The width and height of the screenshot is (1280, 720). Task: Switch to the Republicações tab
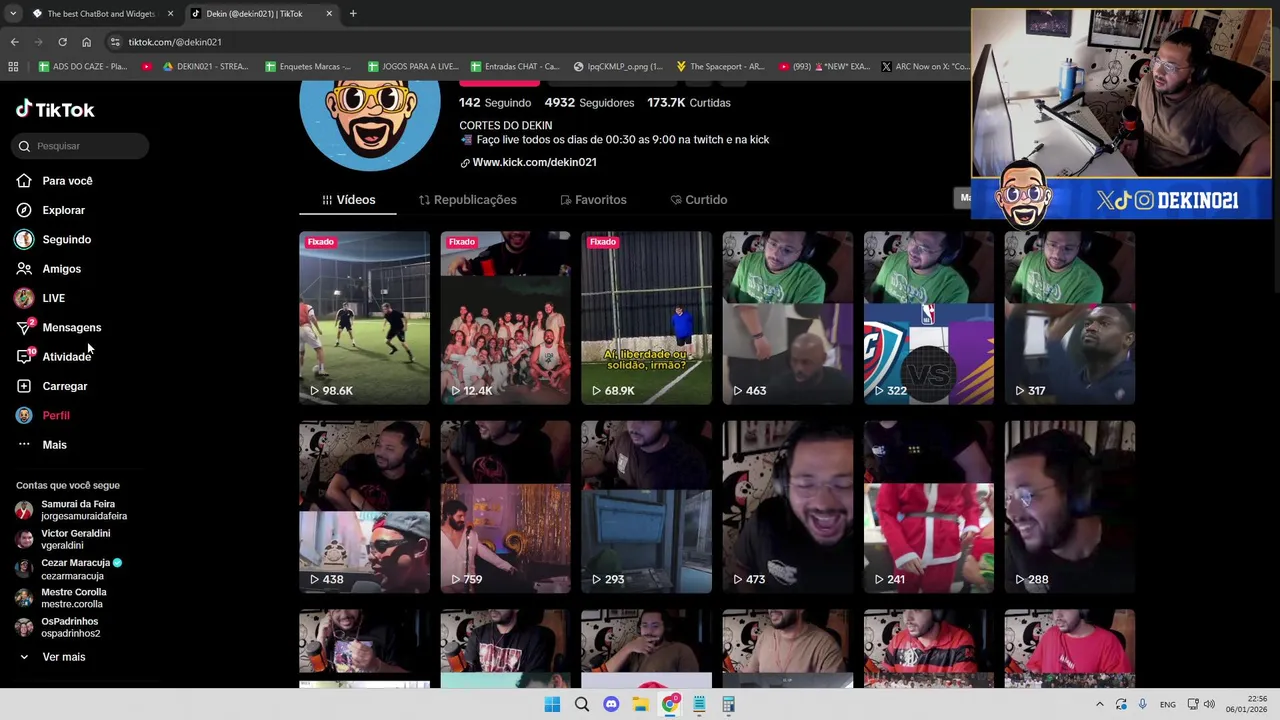[x=467, y=200]
